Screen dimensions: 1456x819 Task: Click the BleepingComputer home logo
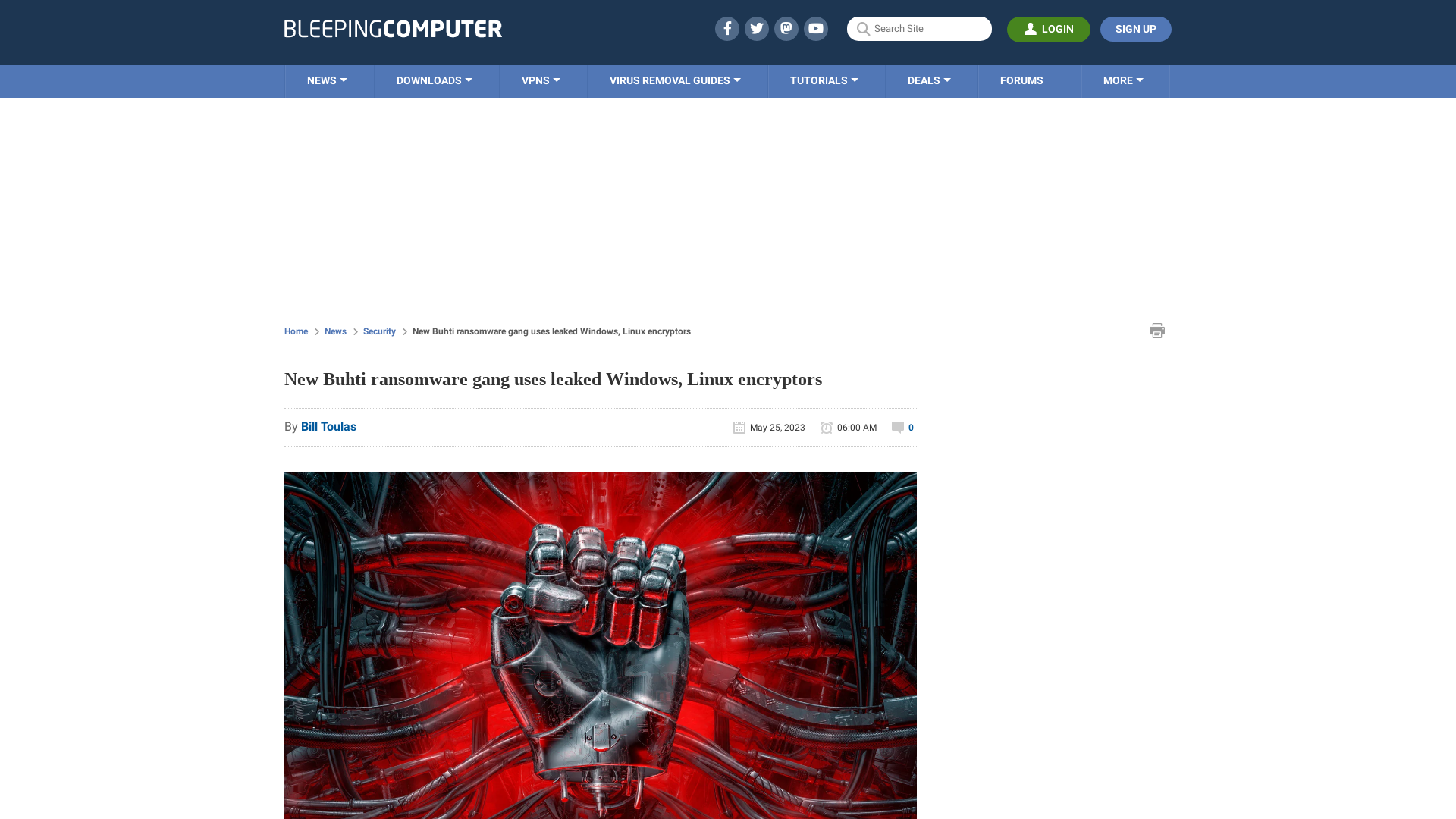coord(393,28)
